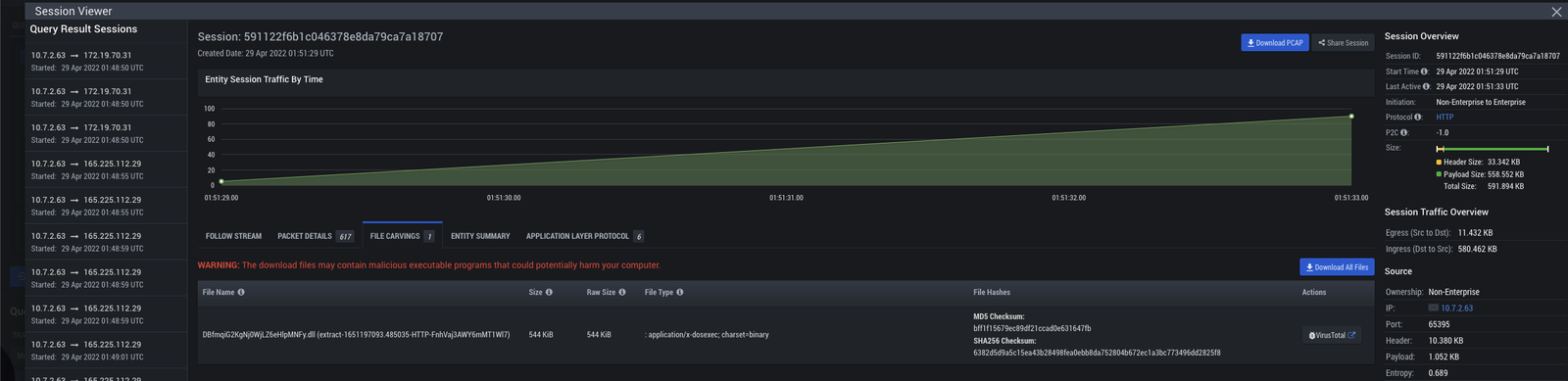Close the Session Viewer with the X icon
Screen dimensions: 1568x381
[1556, 12]
